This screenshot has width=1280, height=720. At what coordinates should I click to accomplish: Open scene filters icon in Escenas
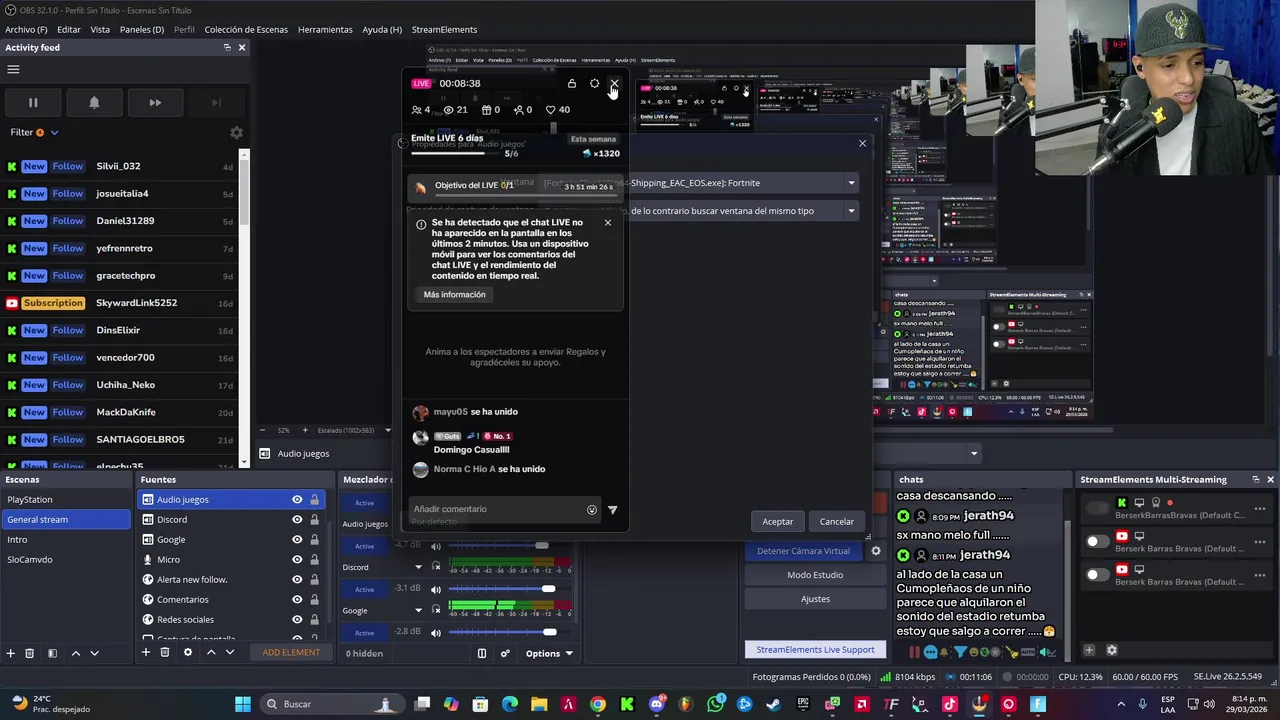pos(52,653)
